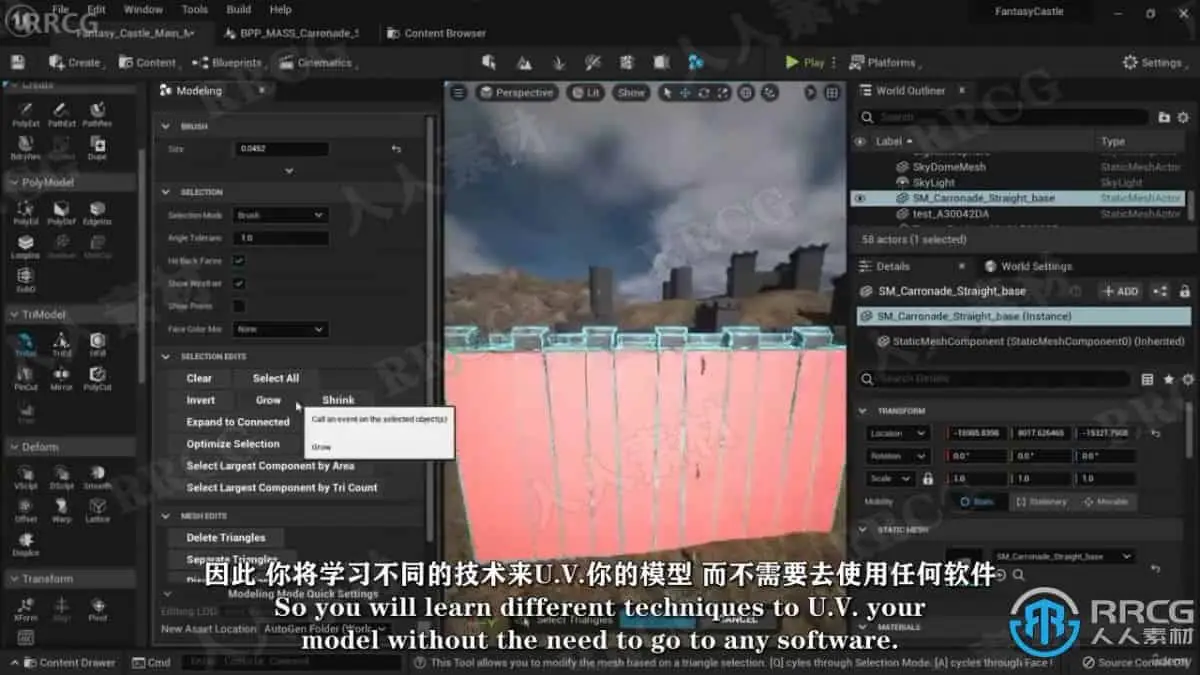Set Mobility to Static
The height and width of the screenshot is (675, 1200).
click(977, 502)
